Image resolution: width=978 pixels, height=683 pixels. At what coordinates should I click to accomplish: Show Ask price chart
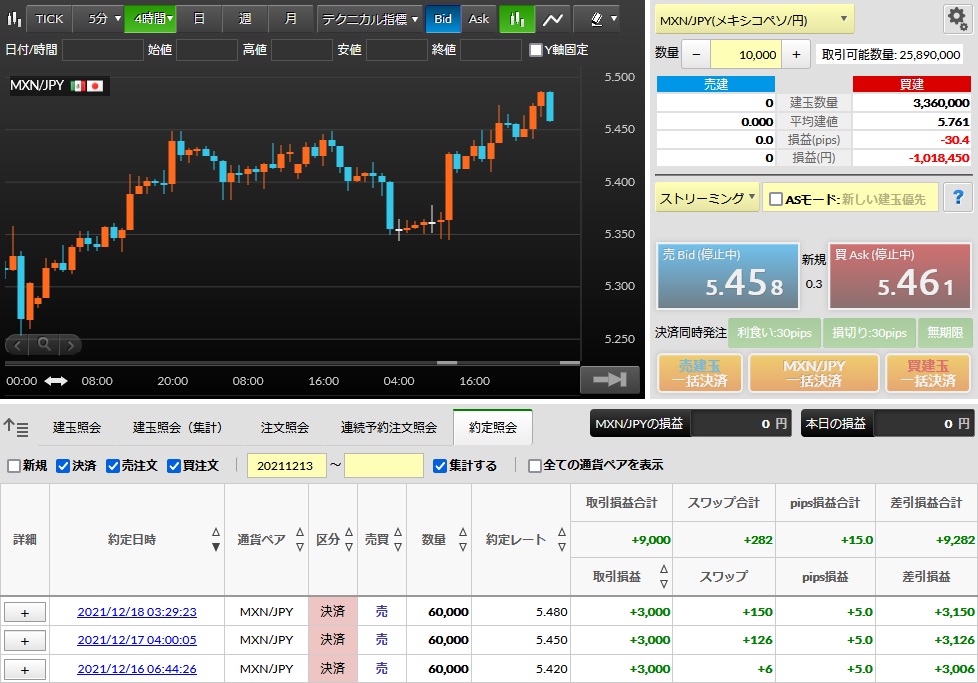[479, 19]
